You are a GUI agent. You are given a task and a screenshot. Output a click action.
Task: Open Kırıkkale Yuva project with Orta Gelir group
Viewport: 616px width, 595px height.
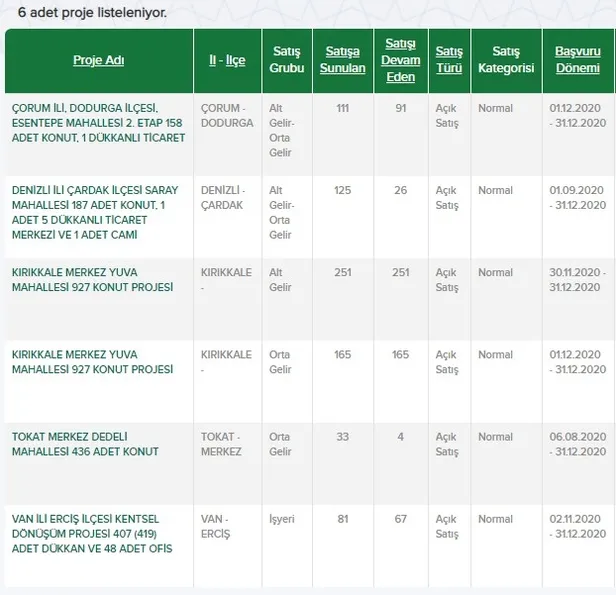92,362
